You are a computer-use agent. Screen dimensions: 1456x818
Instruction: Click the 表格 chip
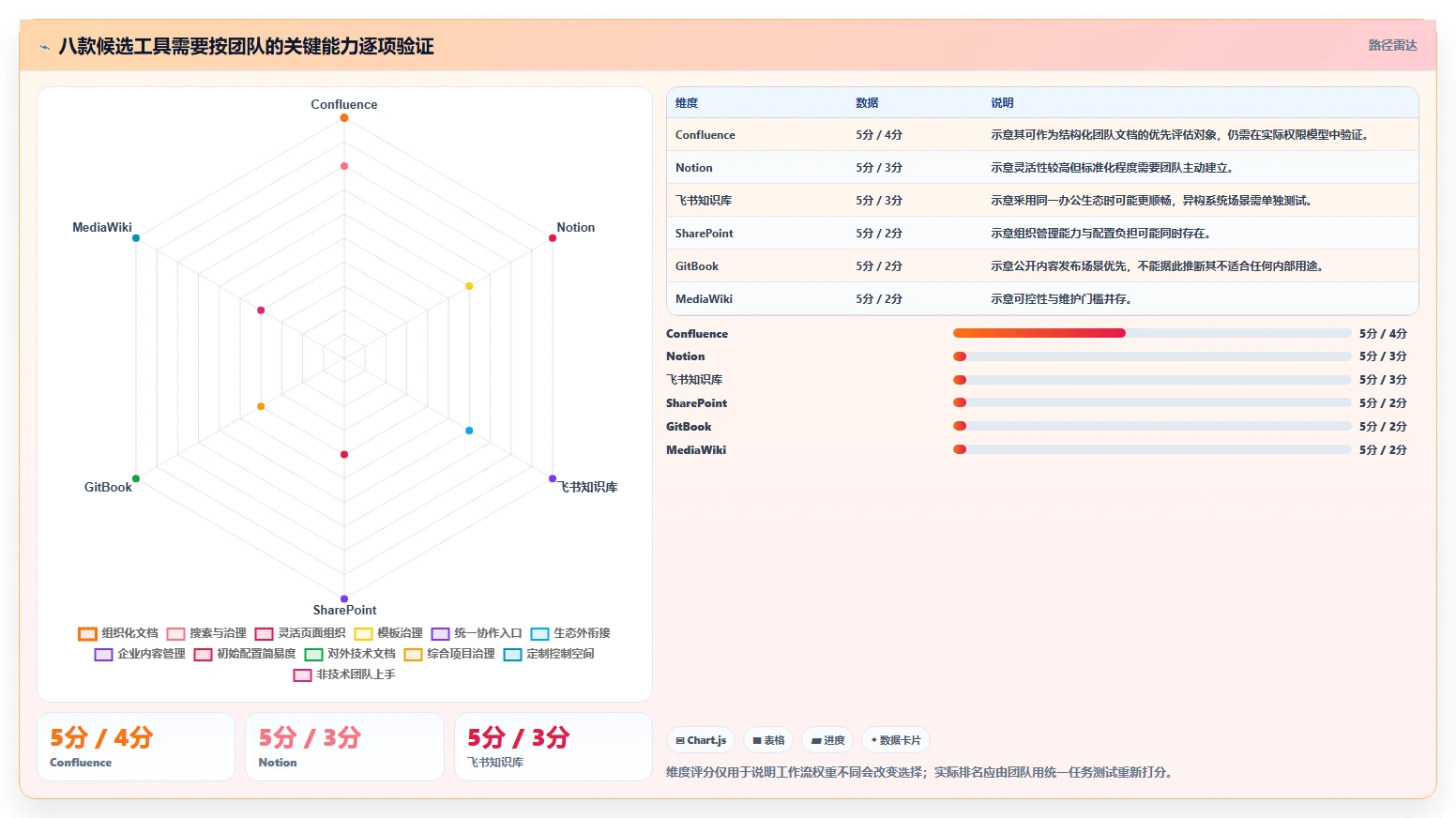768,740
